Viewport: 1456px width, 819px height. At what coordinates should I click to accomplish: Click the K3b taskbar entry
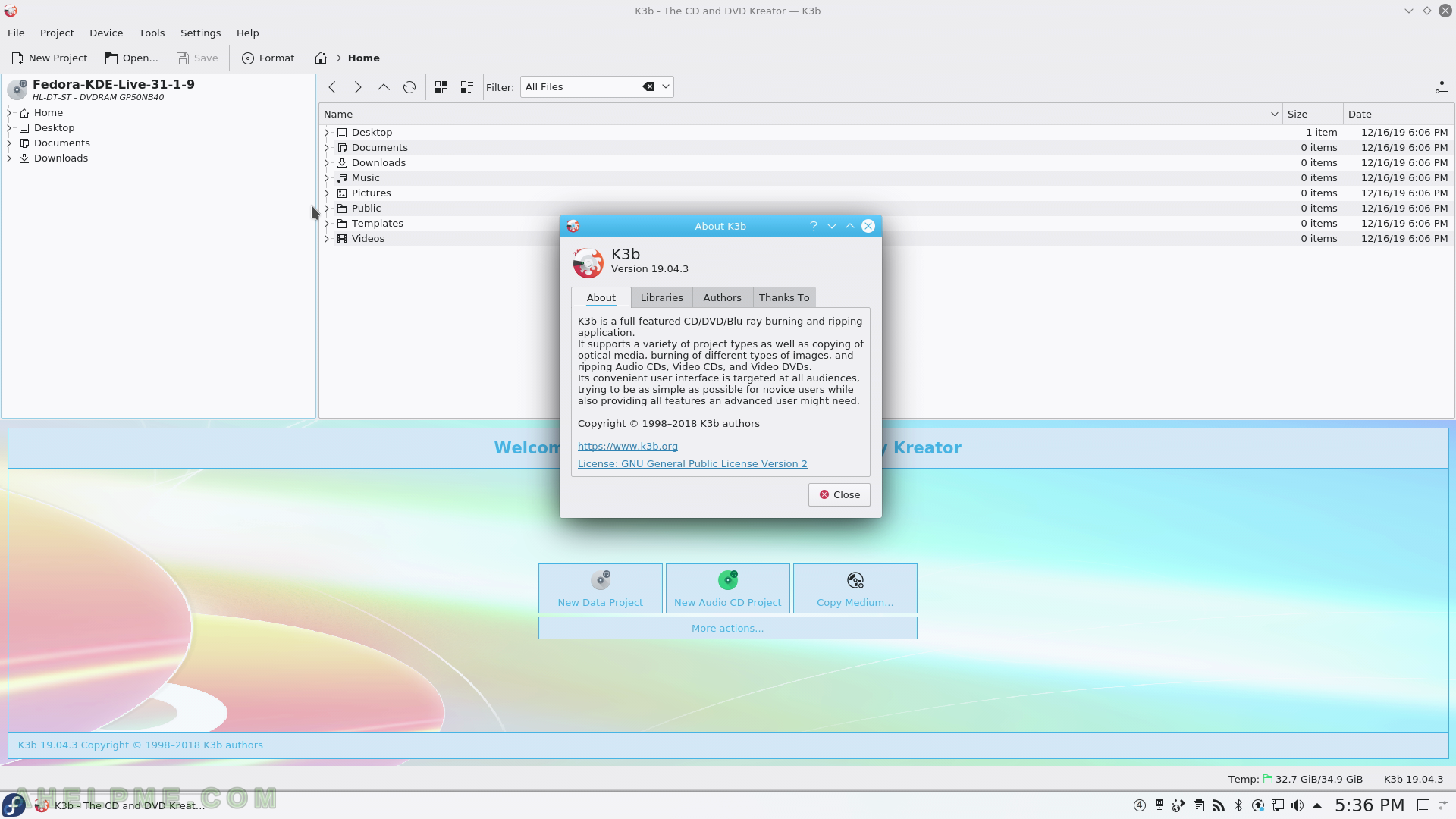coord(121,805)
